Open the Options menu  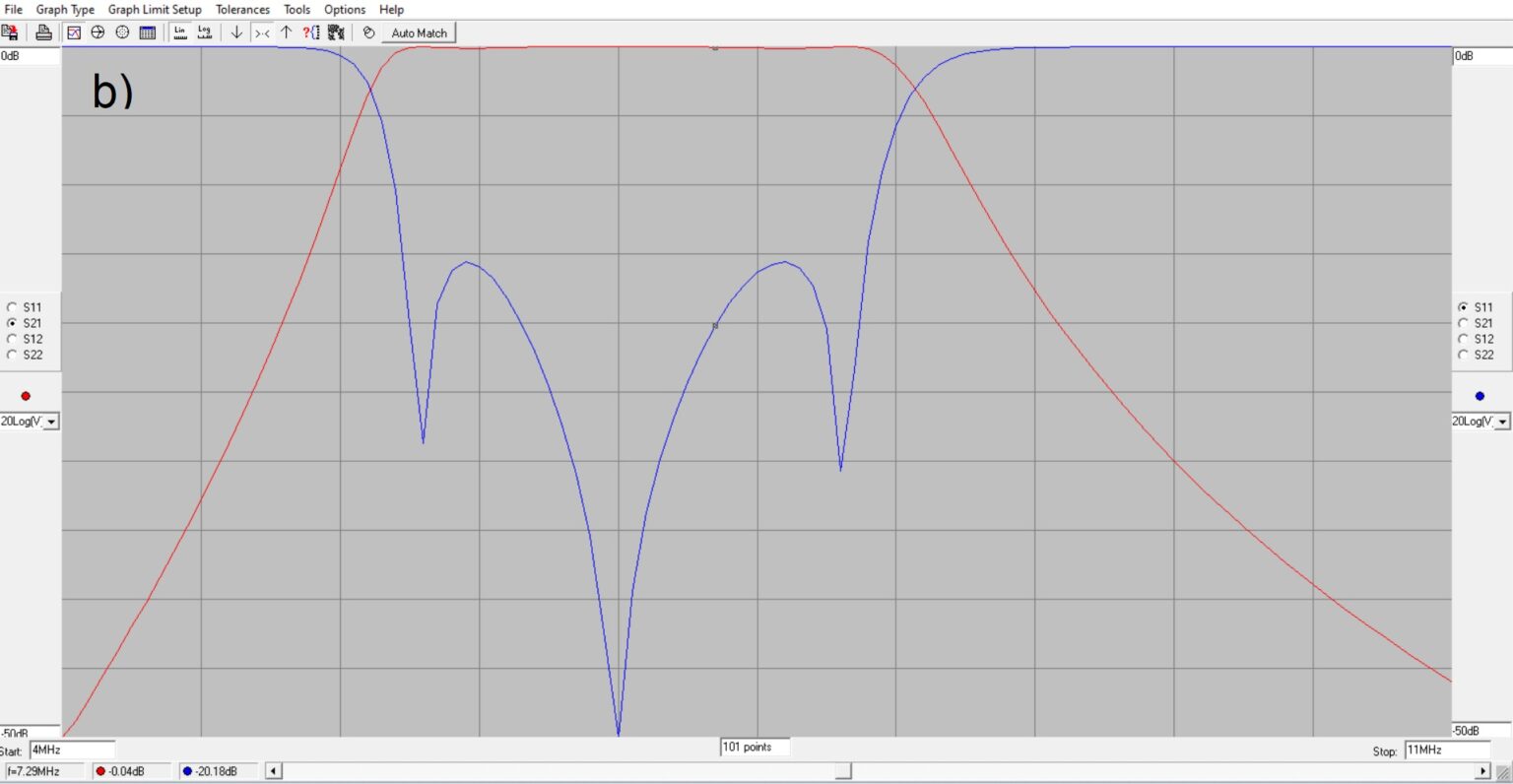tap(345, 9)
